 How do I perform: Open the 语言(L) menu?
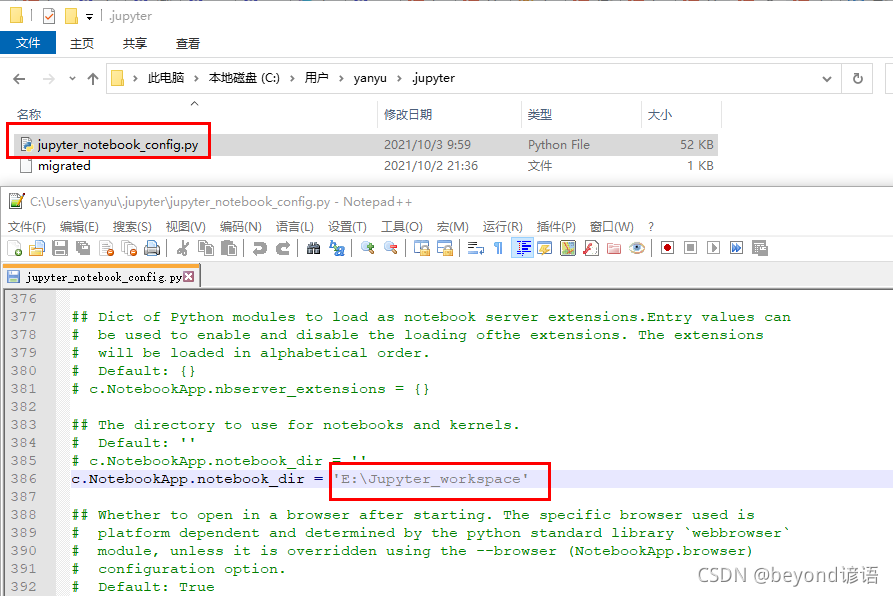pos(294,227)
